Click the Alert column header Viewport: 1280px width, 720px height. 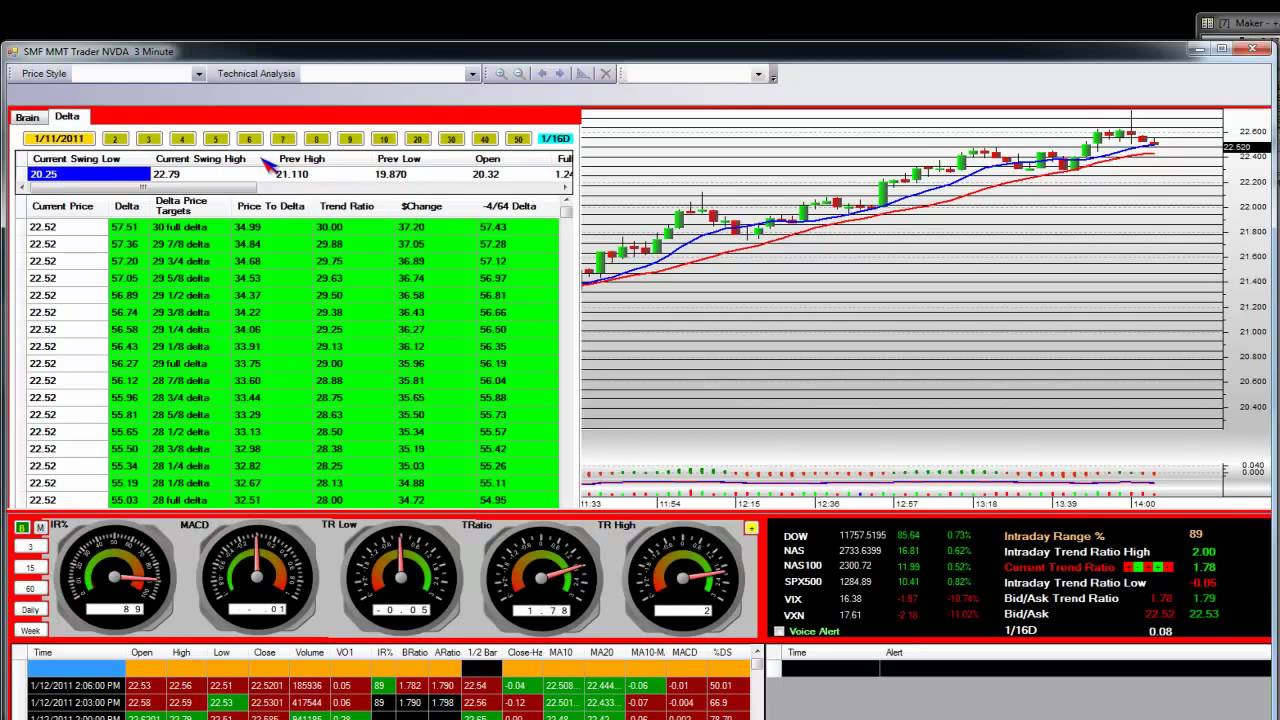pyautogui.click(x=894, y=652)
